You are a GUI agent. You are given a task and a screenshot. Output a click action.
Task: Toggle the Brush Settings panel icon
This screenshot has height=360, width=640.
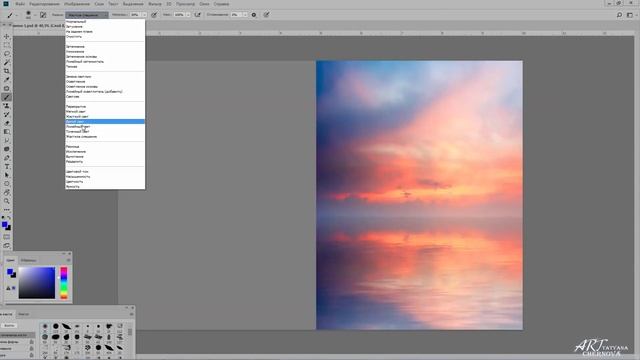pyautogui.click(x=43, y=15)
